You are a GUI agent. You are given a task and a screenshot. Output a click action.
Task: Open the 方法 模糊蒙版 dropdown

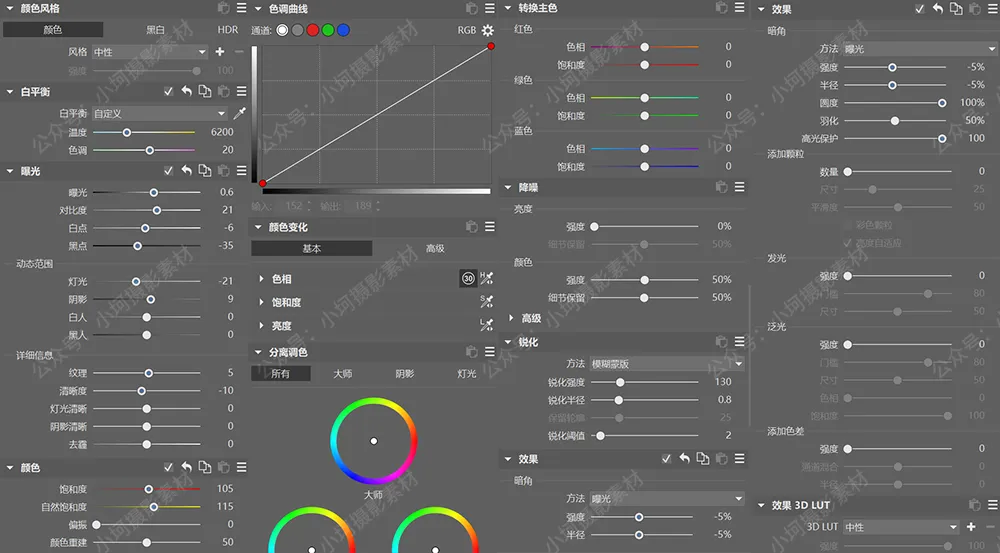pyautogui.click(x=667, y=364)
